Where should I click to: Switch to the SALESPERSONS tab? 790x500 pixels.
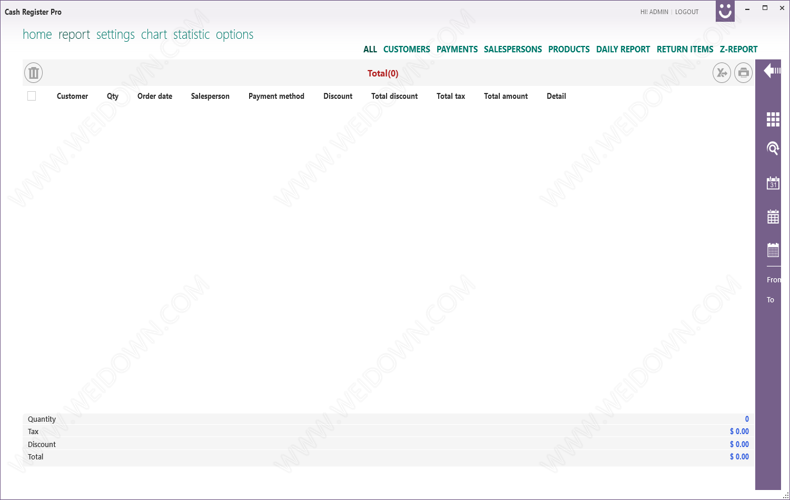(513, 49)
